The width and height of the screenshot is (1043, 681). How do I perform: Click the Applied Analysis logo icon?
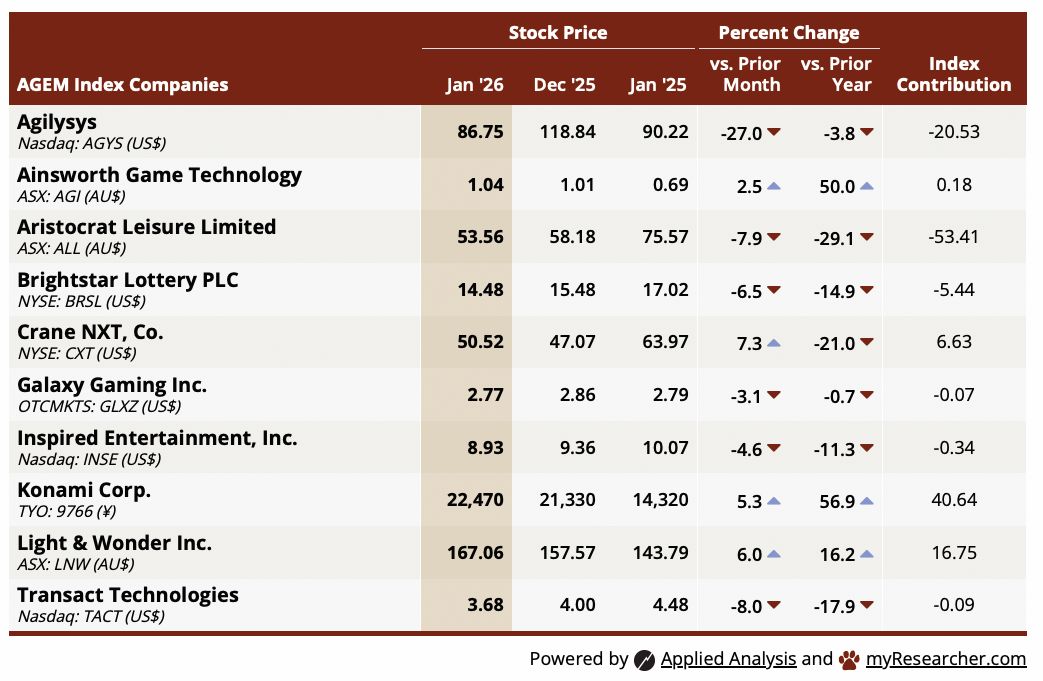[645, 659]
